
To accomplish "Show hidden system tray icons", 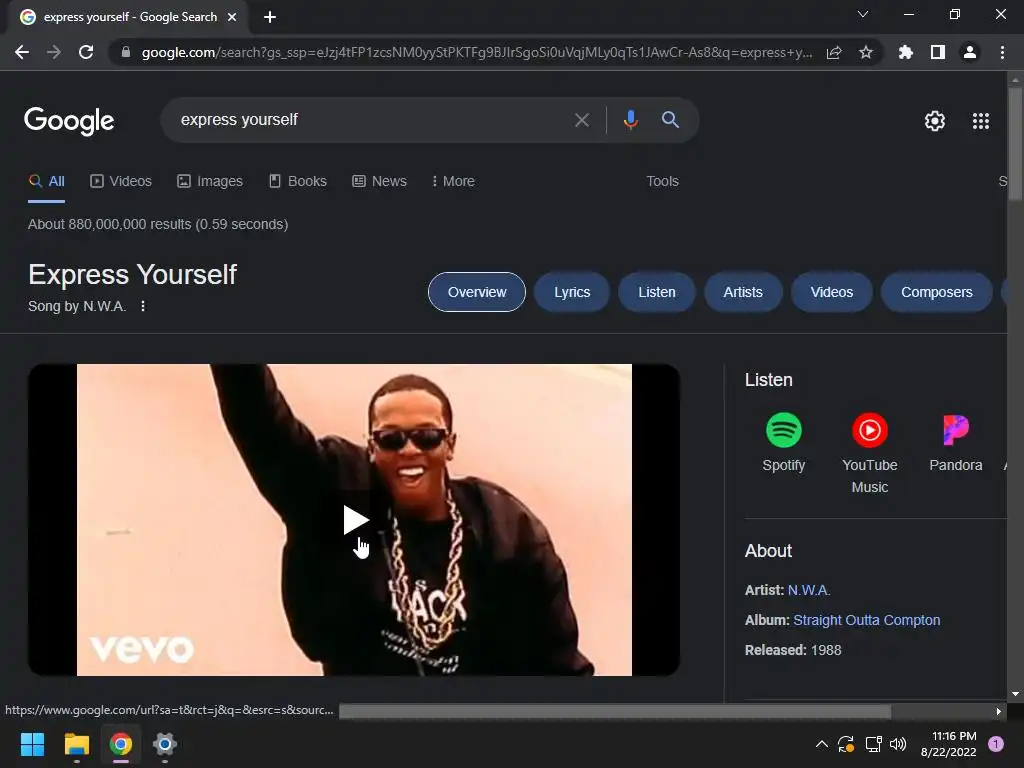I will pos(822,744).
